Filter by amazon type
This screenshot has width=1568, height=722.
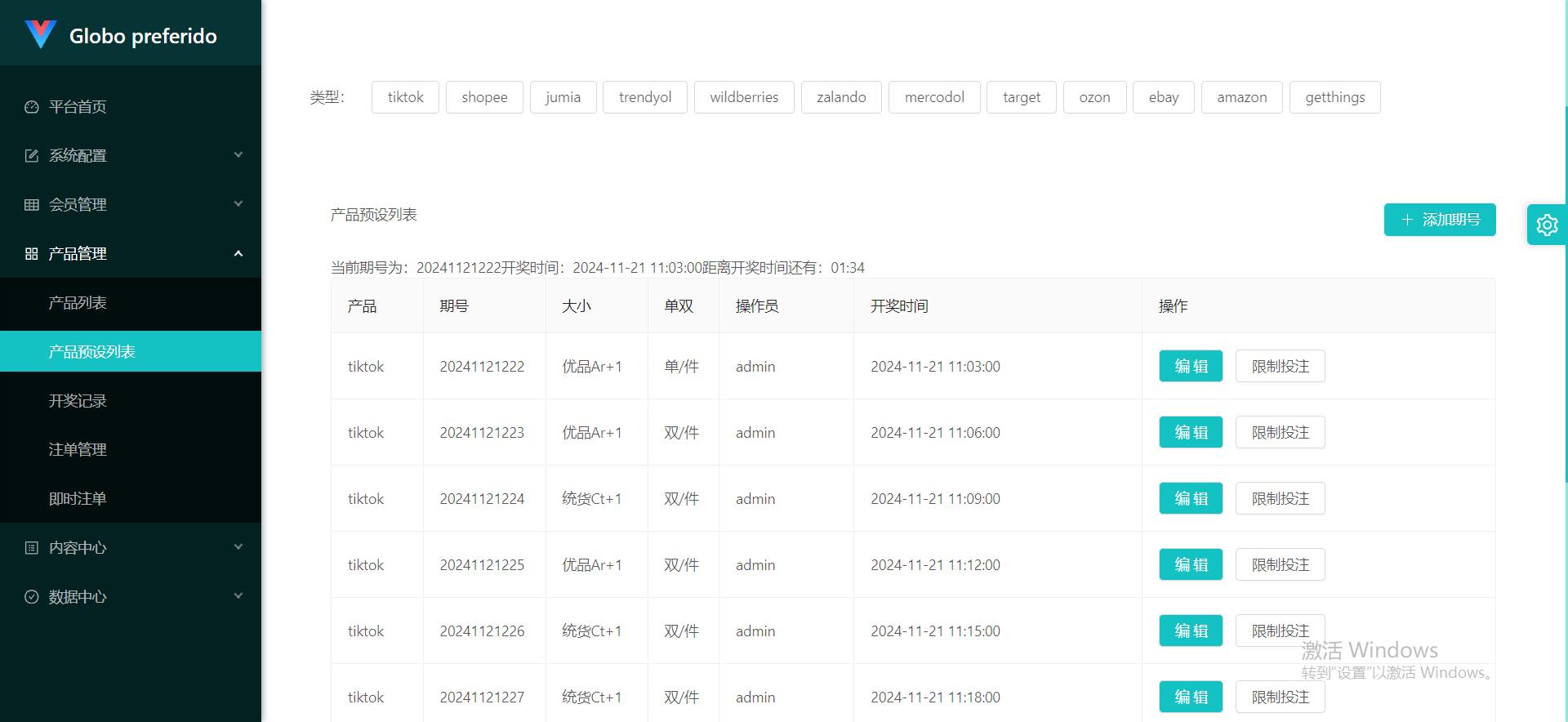(1242, 97)
